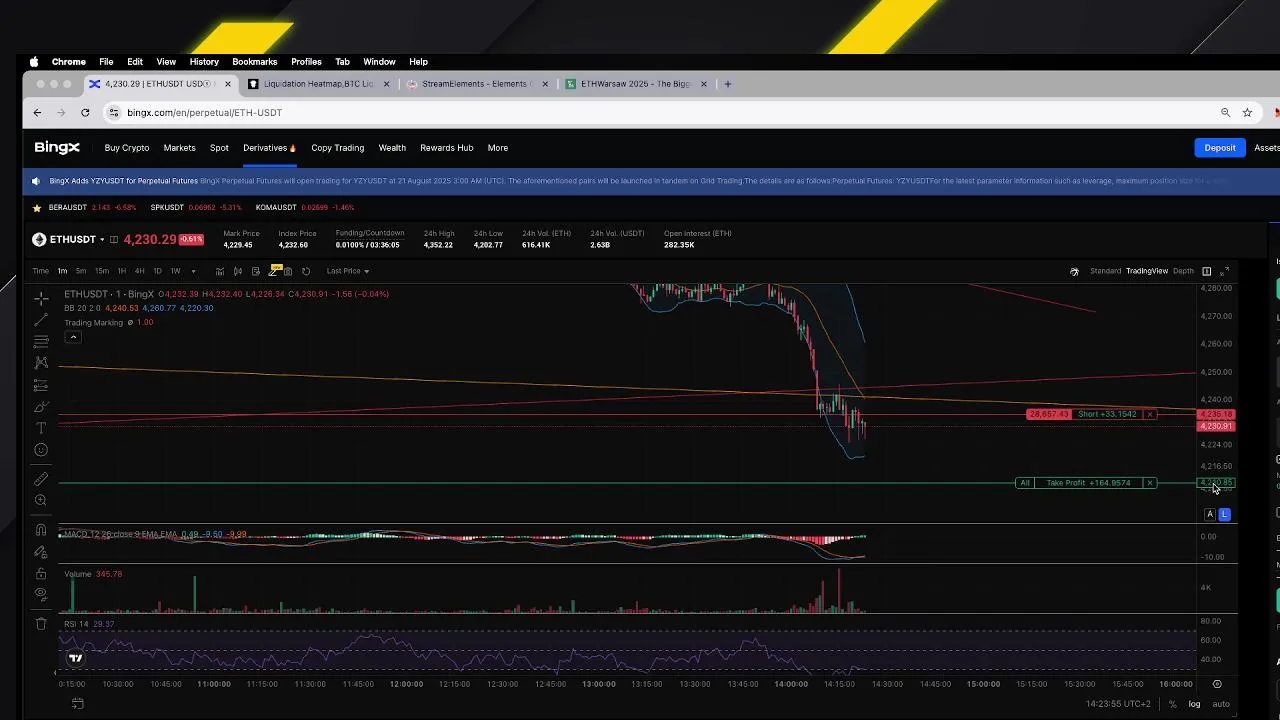Open candlestick chart type selector
This screenshot has width=1280, height=720.
[238, 271]
